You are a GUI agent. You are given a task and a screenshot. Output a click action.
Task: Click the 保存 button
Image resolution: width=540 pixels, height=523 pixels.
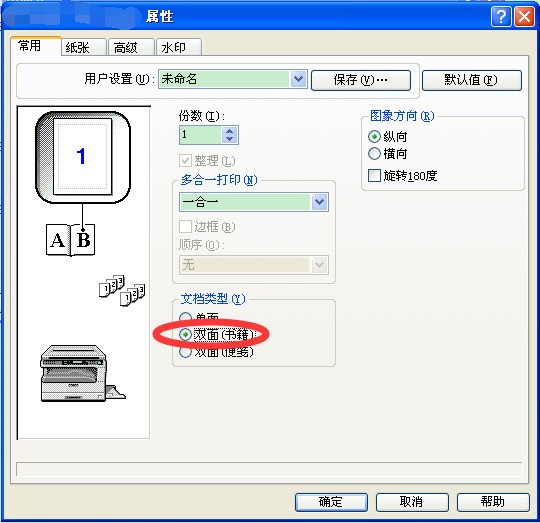(x=361, y=80)
